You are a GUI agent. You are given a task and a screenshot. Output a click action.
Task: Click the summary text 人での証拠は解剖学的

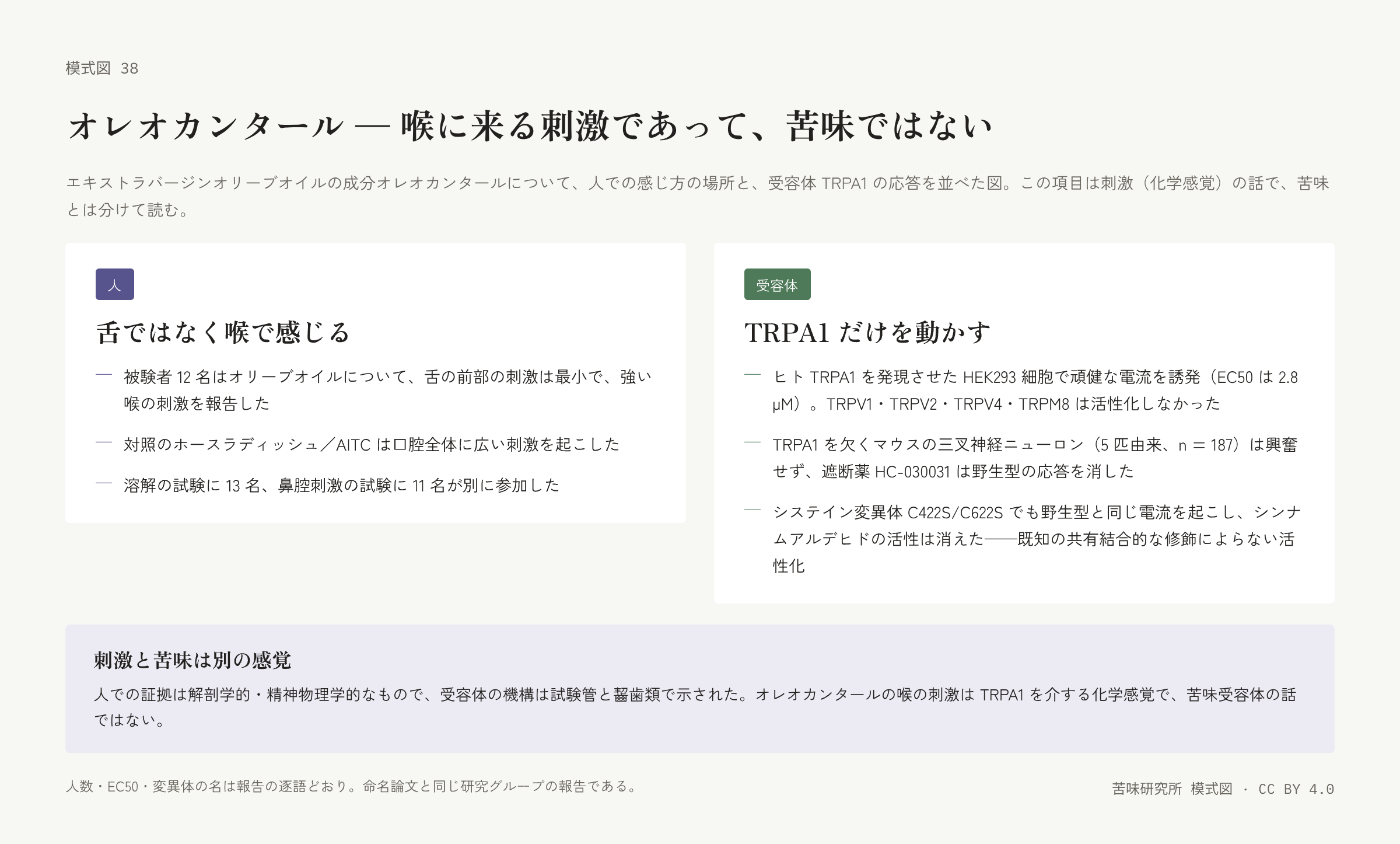(695, 707)
